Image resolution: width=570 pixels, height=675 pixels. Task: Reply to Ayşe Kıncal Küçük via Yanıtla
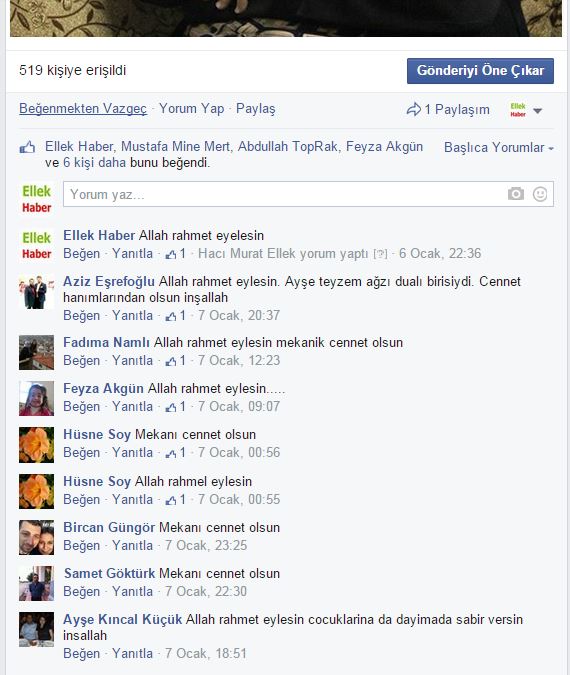click(133, 653)
